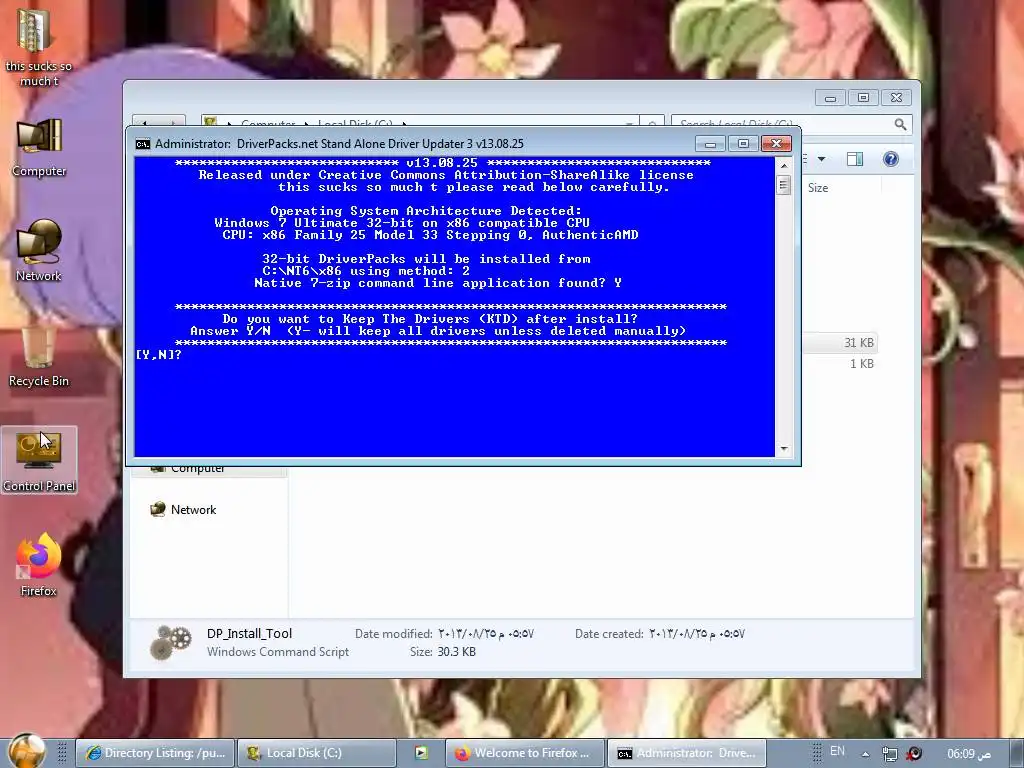Click the Show desktop button

tap(1016, 753)
